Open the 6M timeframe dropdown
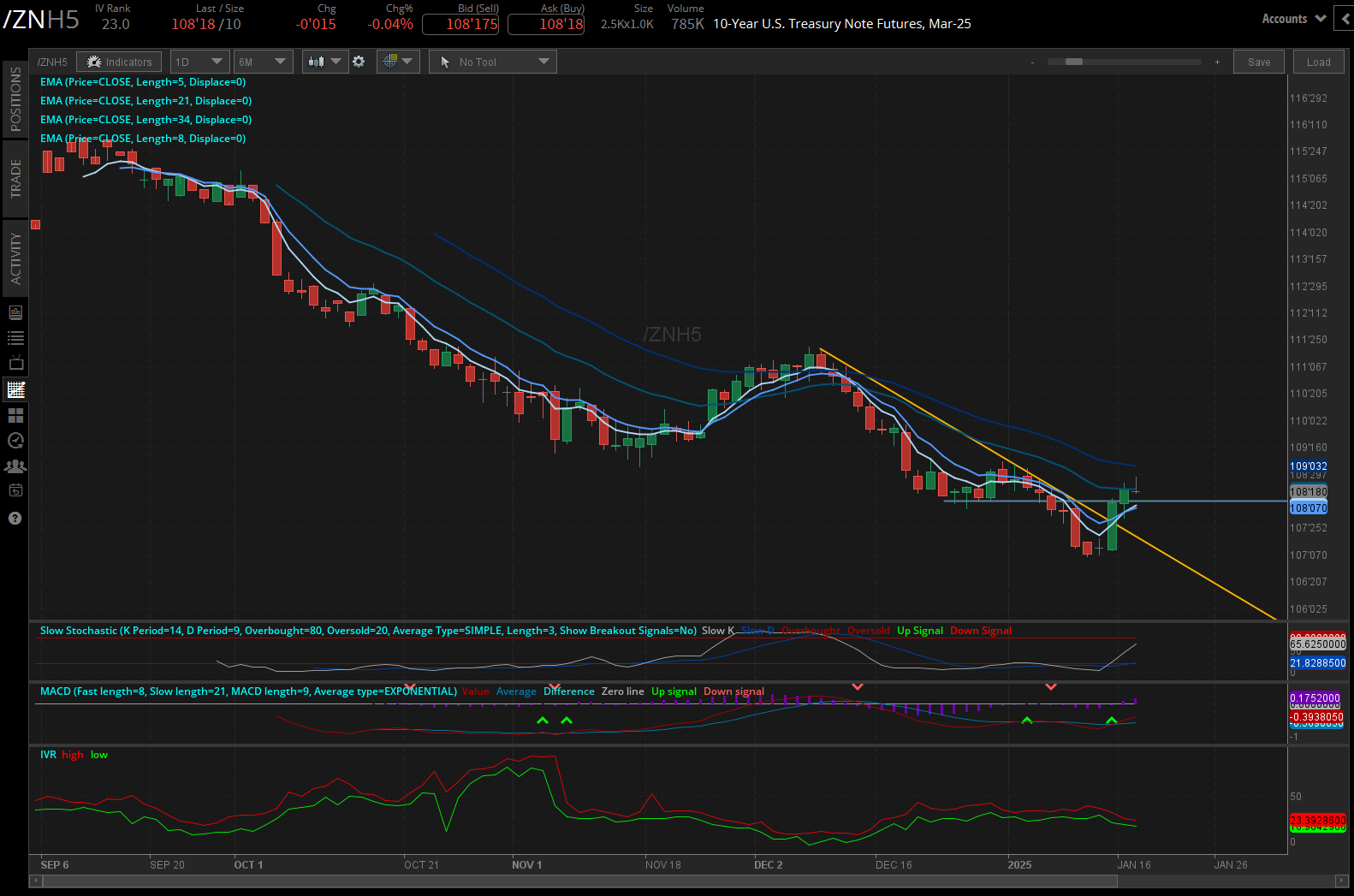Viewport: 1354px width, 896px height. [263, 62]
